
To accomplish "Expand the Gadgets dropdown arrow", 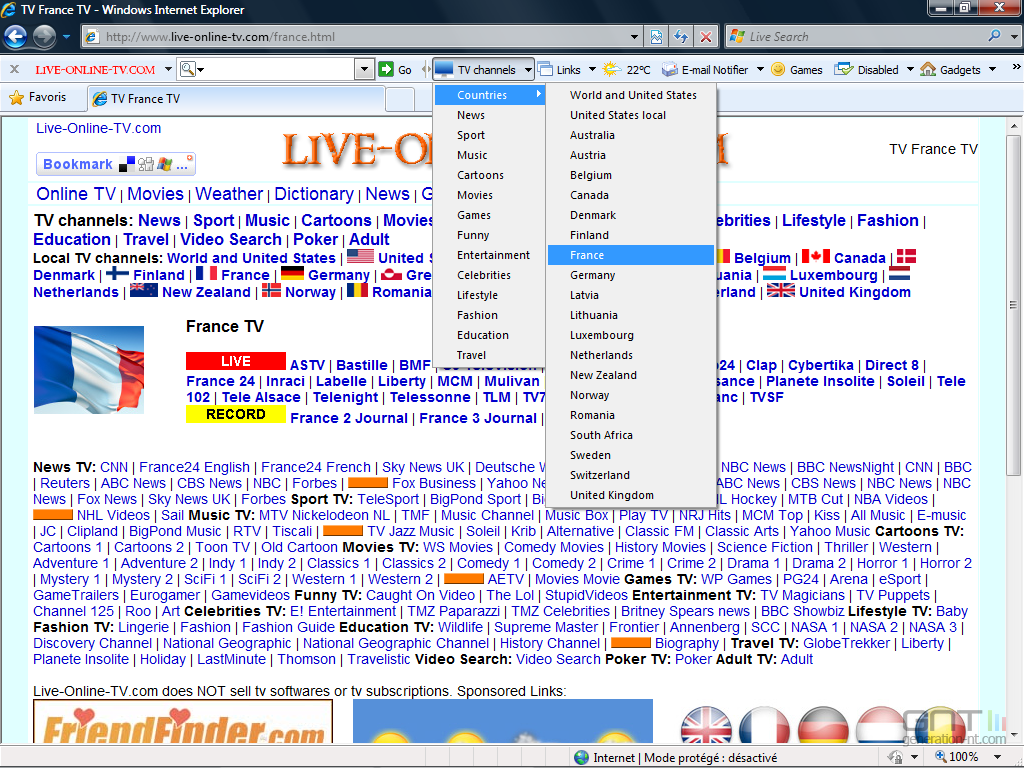I will [x=993, y=69].
